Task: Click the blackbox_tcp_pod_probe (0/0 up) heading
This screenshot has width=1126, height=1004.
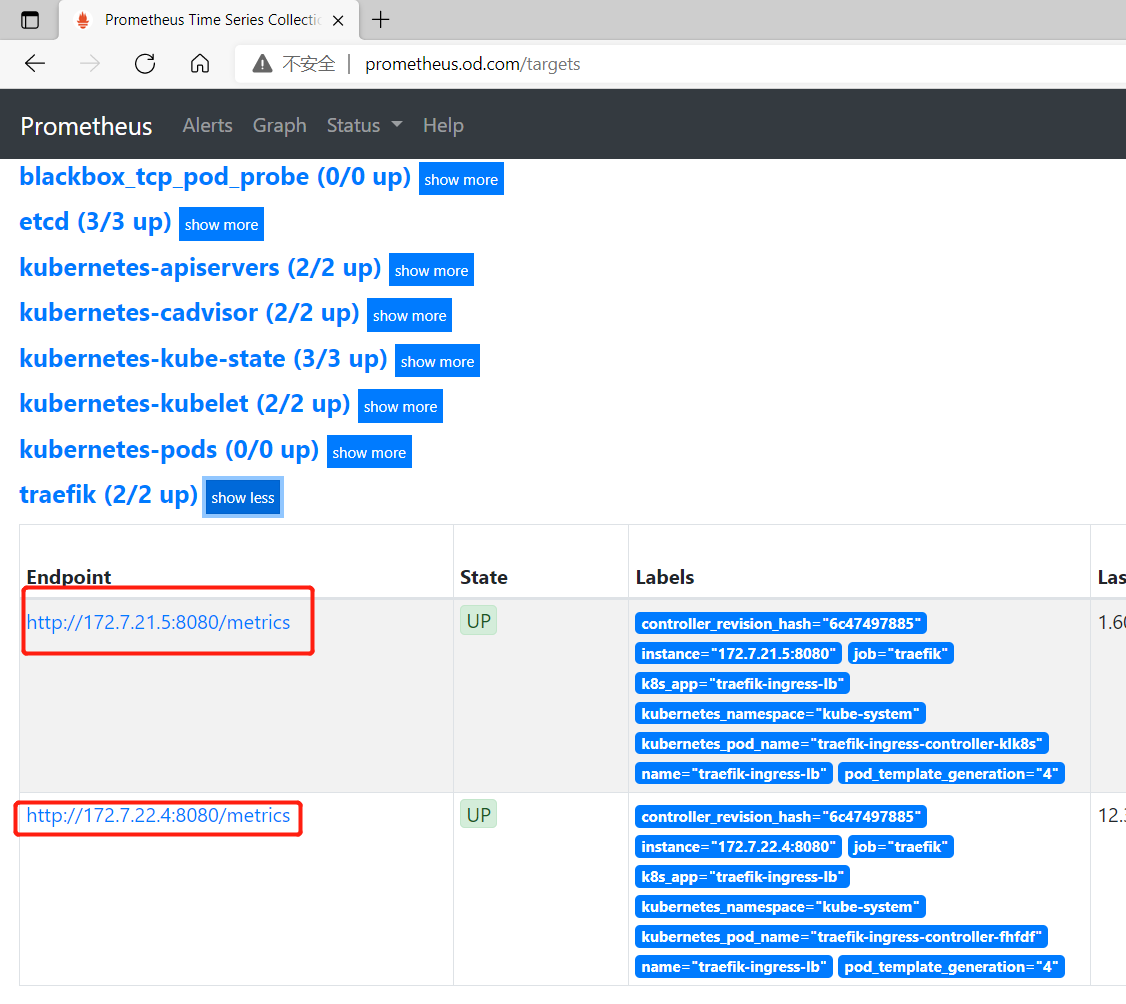Action: tap(215, 177)
